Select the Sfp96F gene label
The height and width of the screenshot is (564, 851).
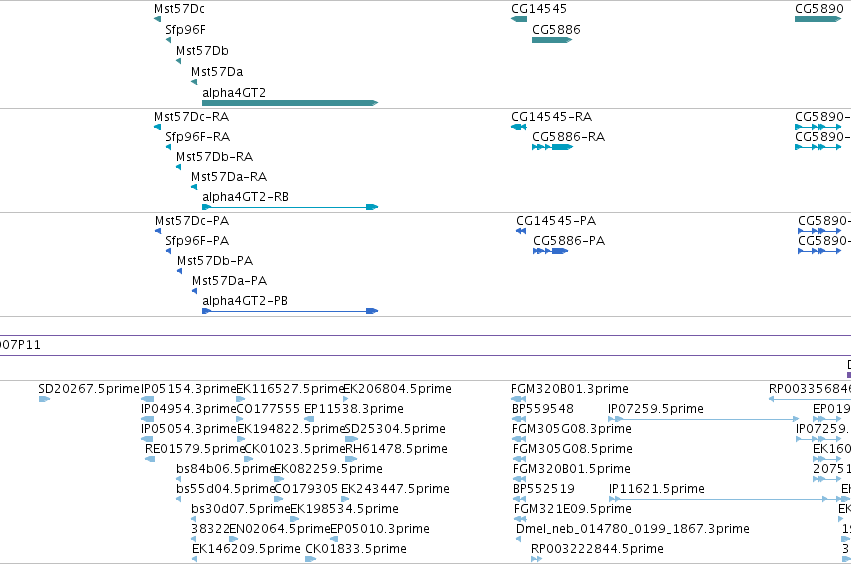(x=185, y=30)
